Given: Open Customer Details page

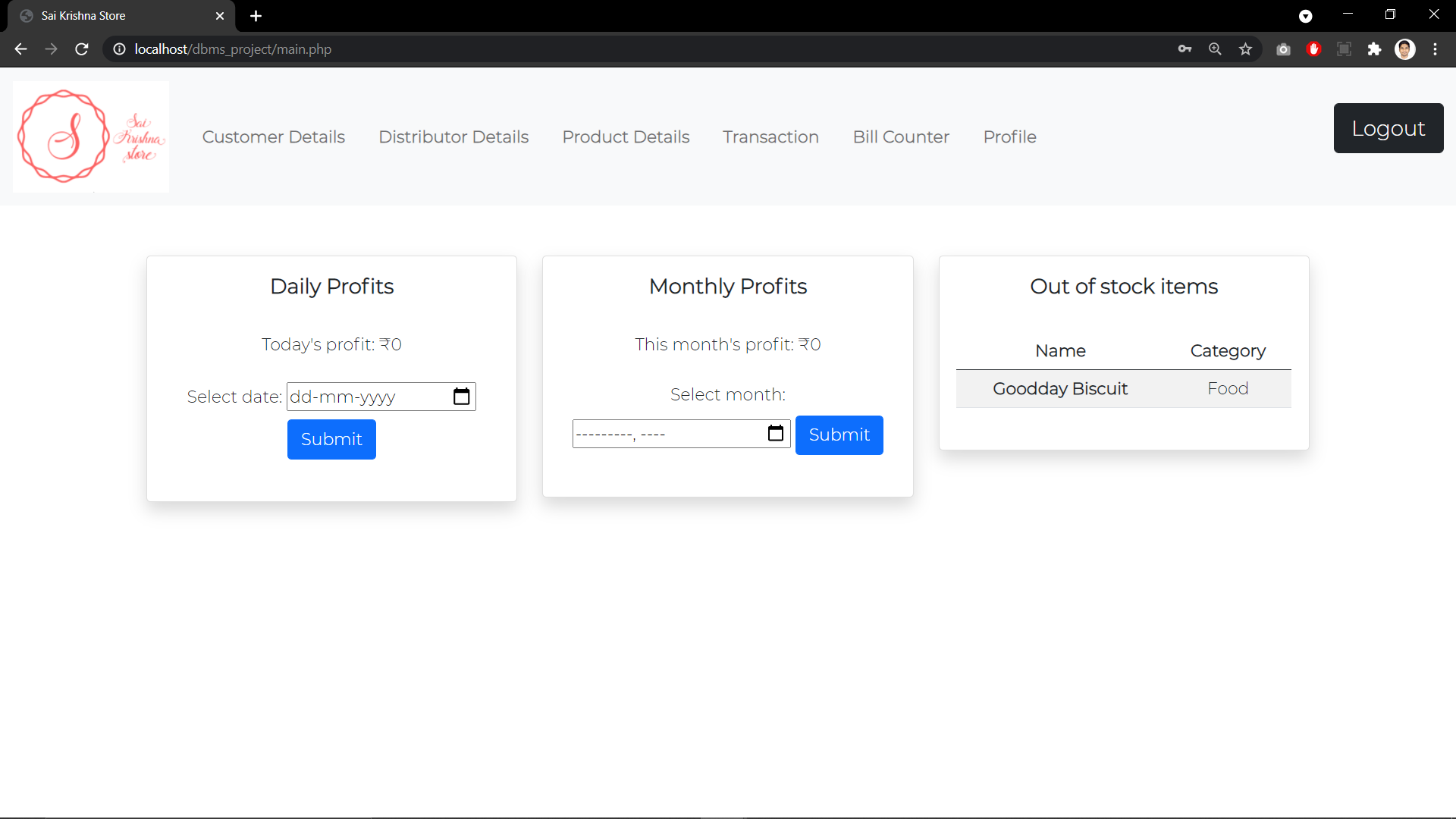Looking at the screenshot, I should coord(274,136).
